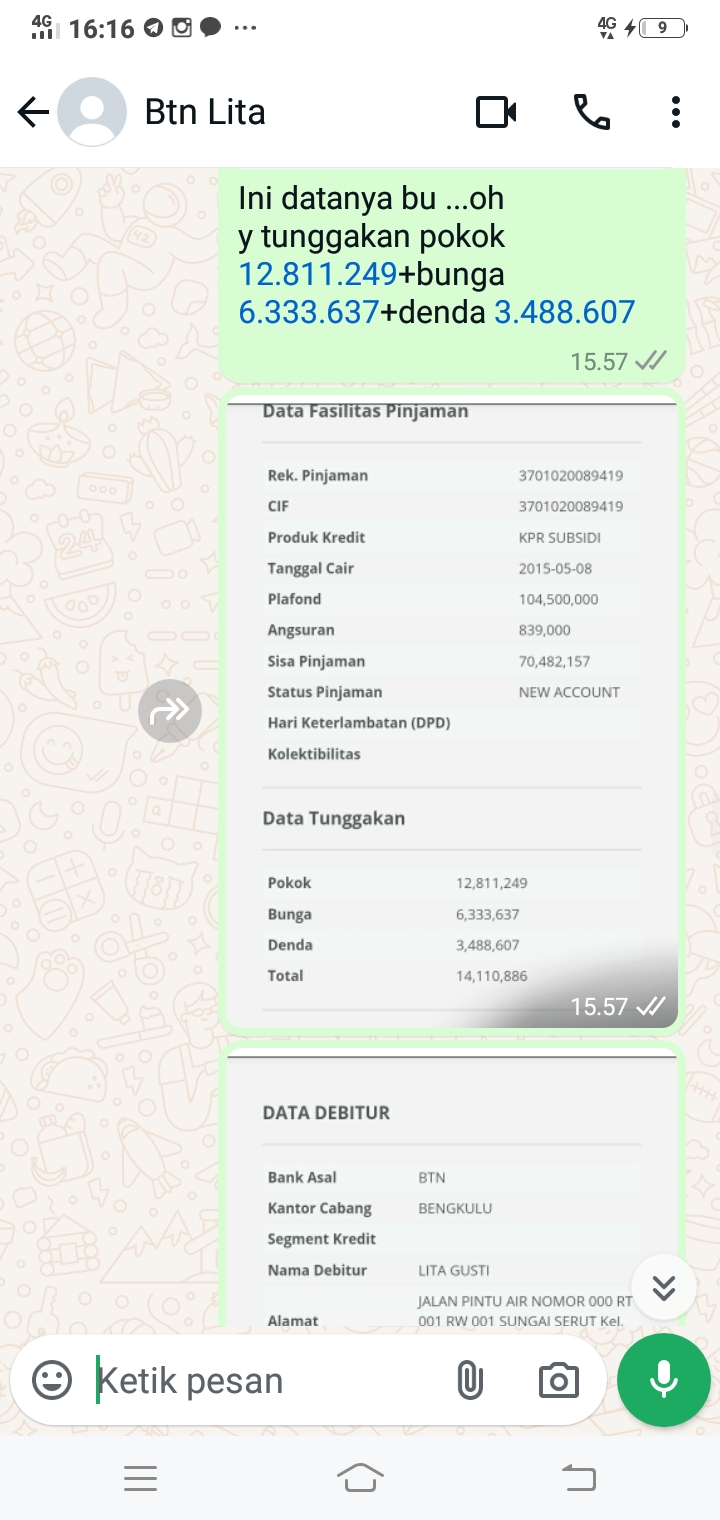Open recent apps with navigation menu button
720x1520 pixels.
tap(140, 1478)
